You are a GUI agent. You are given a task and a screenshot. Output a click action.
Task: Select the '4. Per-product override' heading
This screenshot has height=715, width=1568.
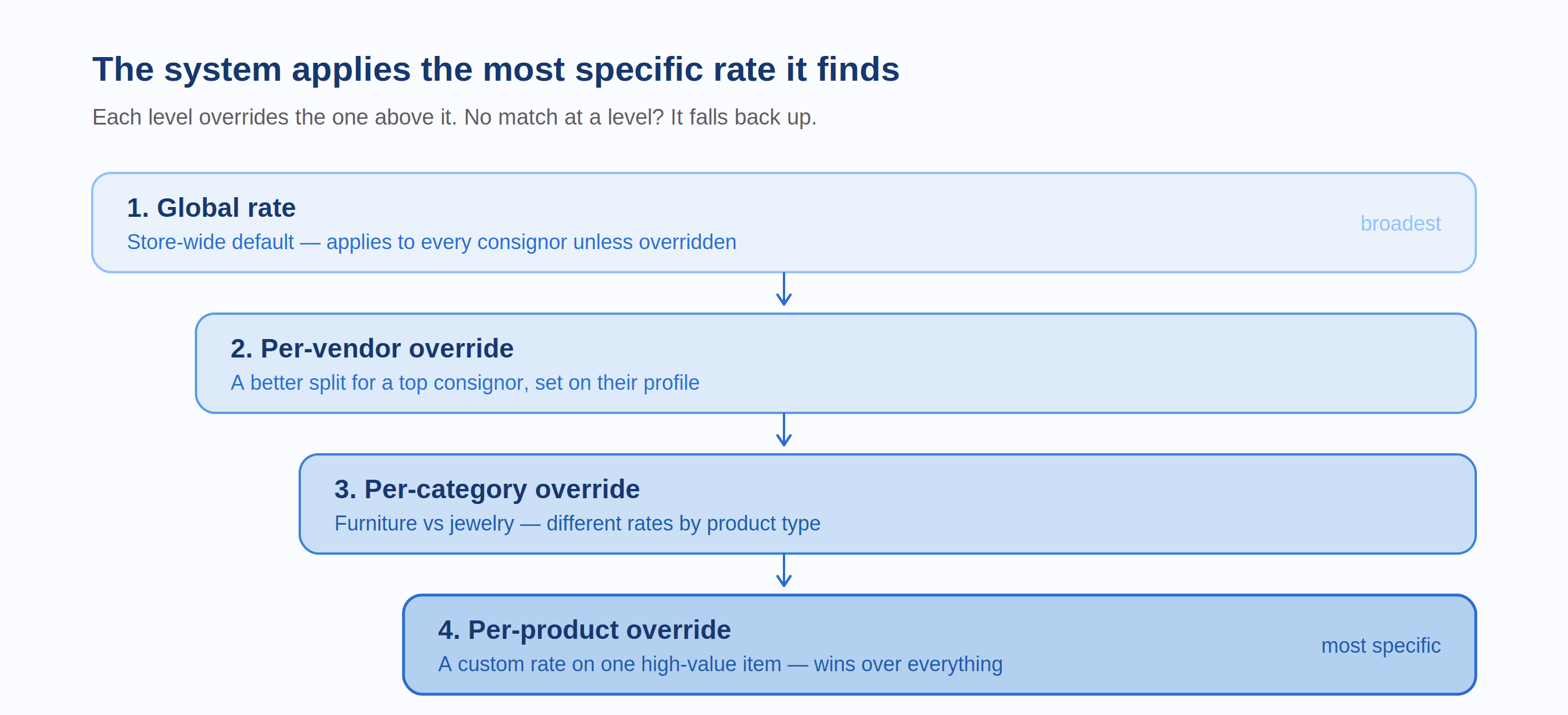tap(585, 630)
